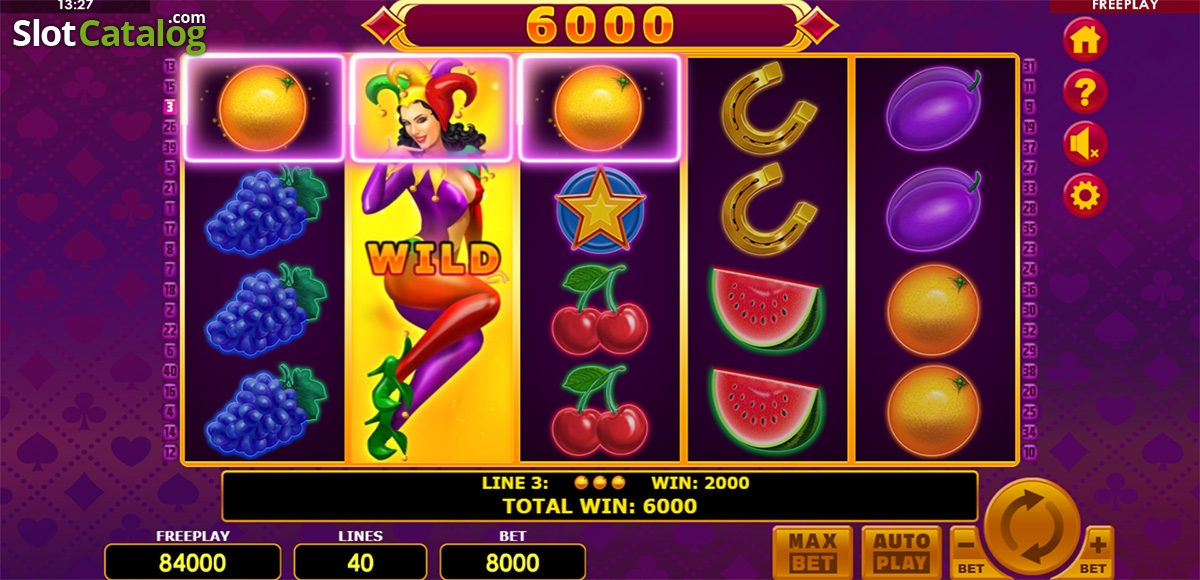
Task: Spin the reels with round arrows button
Action: (1033, 524)
